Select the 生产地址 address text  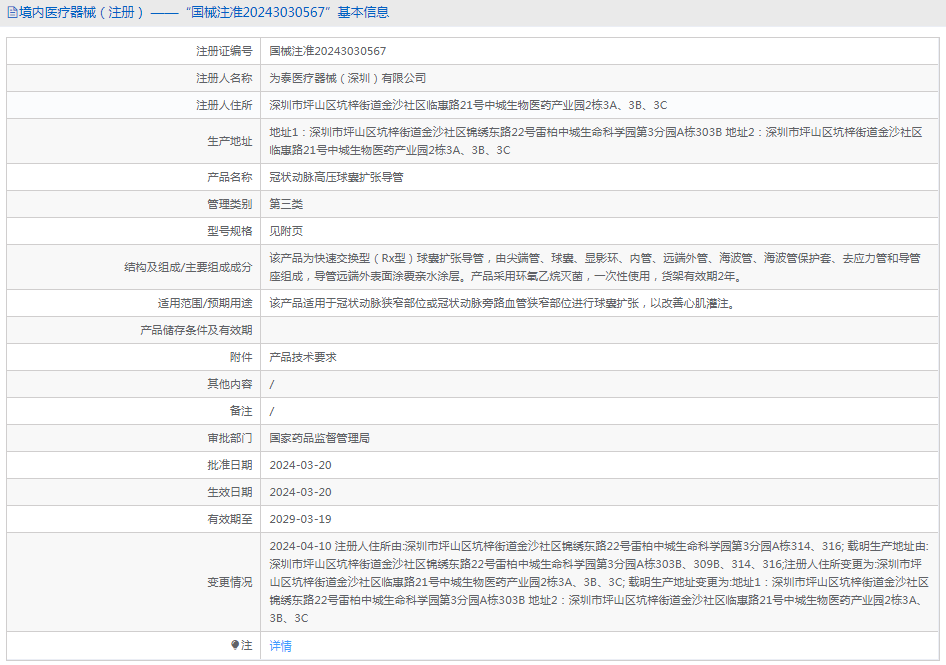coord(595,141)
